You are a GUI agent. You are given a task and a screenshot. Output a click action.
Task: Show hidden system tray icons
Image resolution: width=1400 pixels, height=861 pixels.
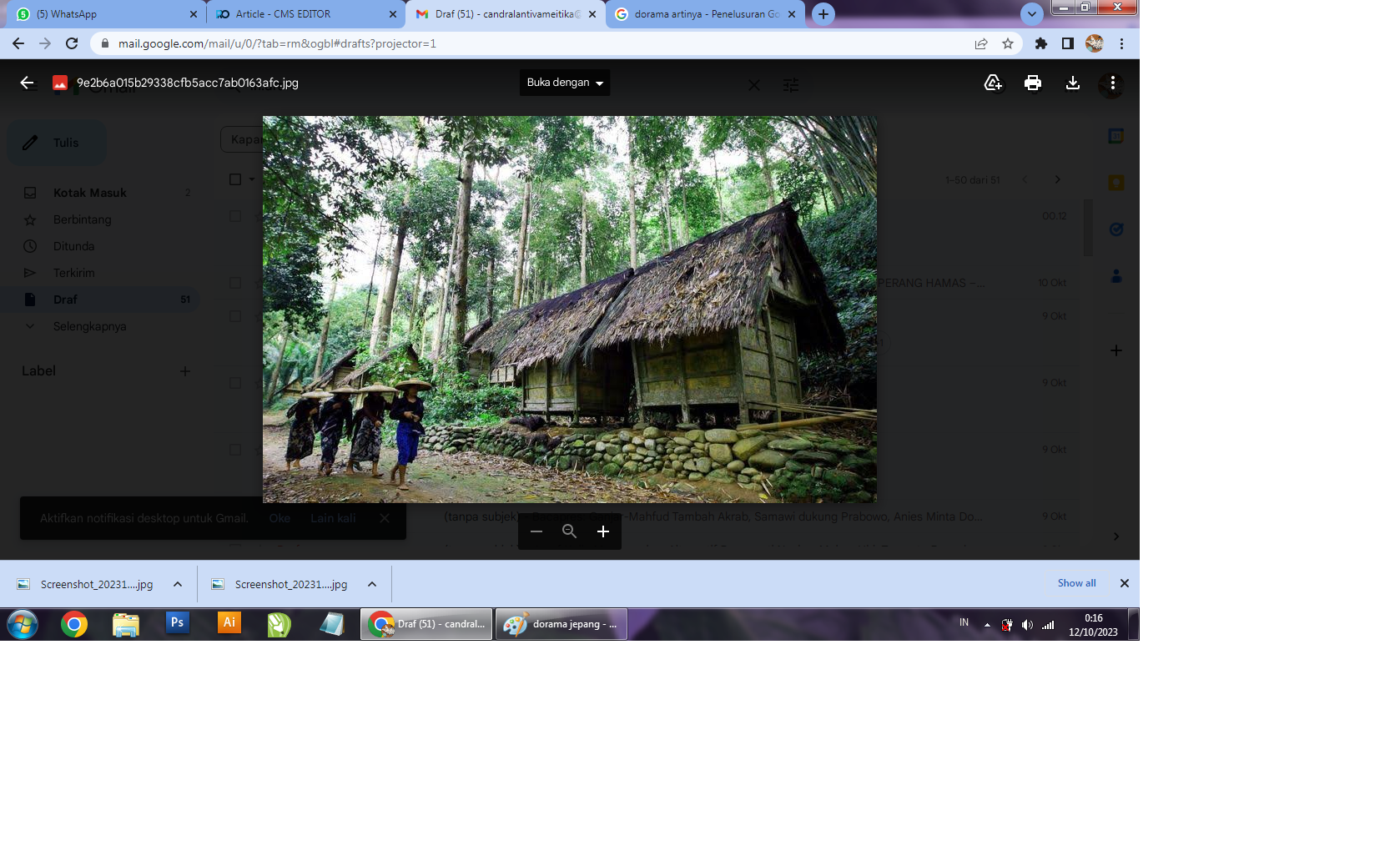(987, 625)
